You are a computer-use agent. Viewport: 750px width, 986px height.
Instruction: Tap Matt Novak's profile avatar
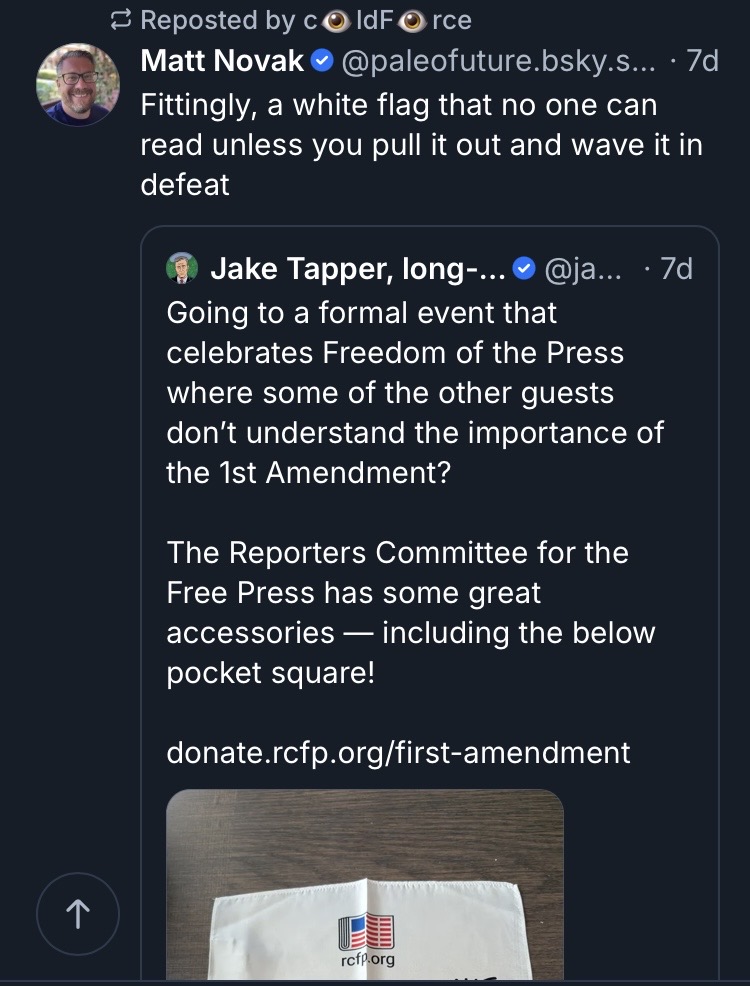[77, 85]
